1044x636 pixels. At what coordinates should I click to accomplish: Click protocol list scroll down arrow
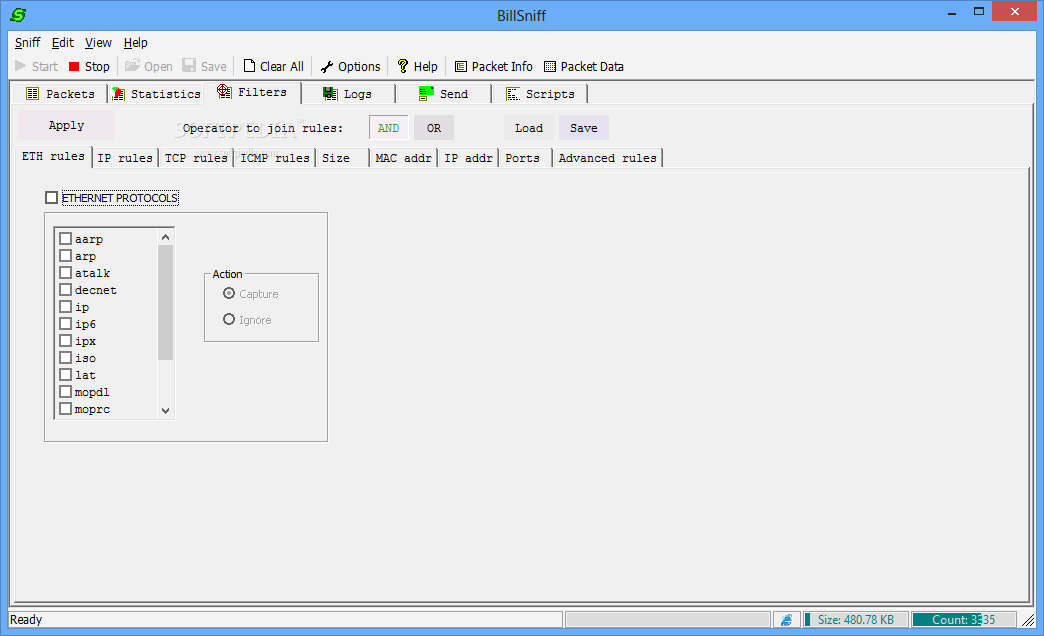coord(166,410)
